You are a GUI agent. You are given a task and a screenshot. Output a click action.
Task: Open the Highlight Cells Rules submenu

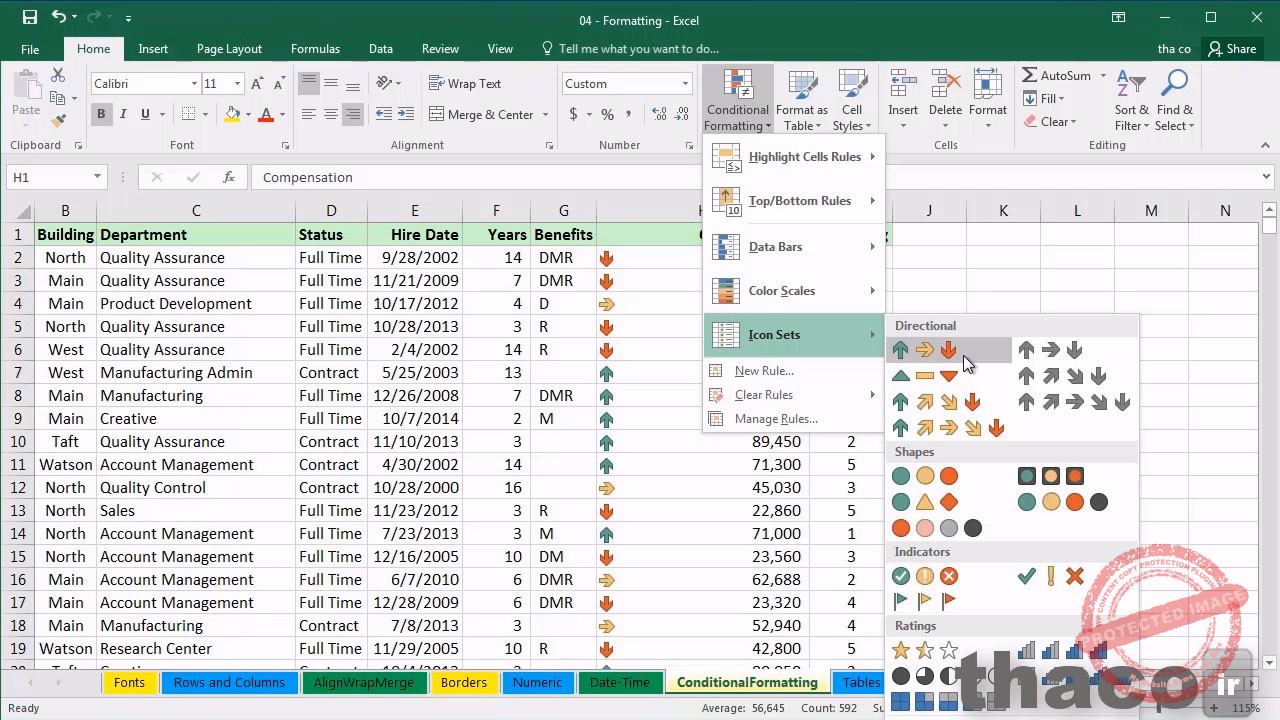click(794, 157)
